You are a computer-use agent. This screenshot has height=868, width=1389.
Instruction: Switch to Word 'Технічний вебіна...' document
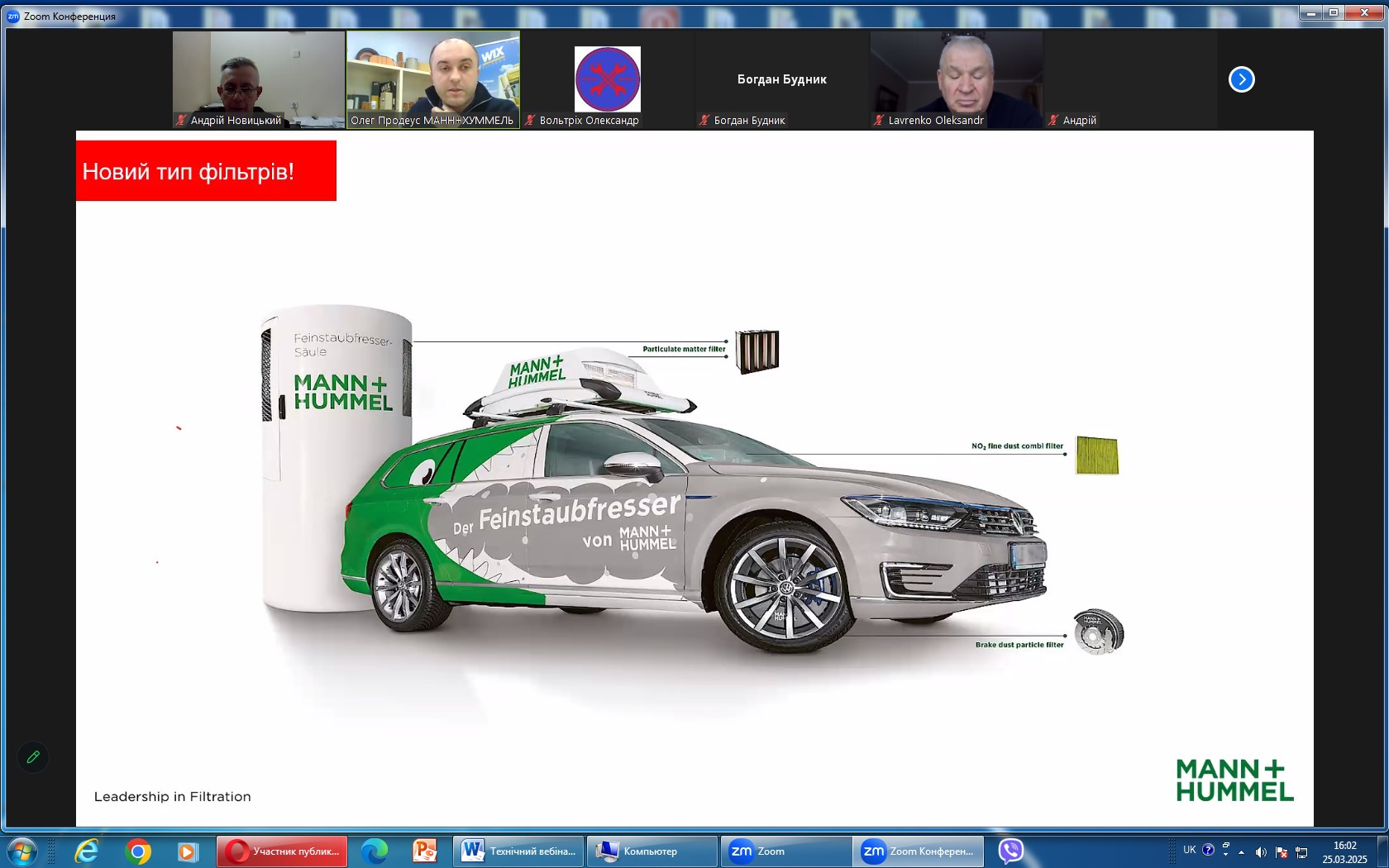pyautogui.click(x=518, y=851)
